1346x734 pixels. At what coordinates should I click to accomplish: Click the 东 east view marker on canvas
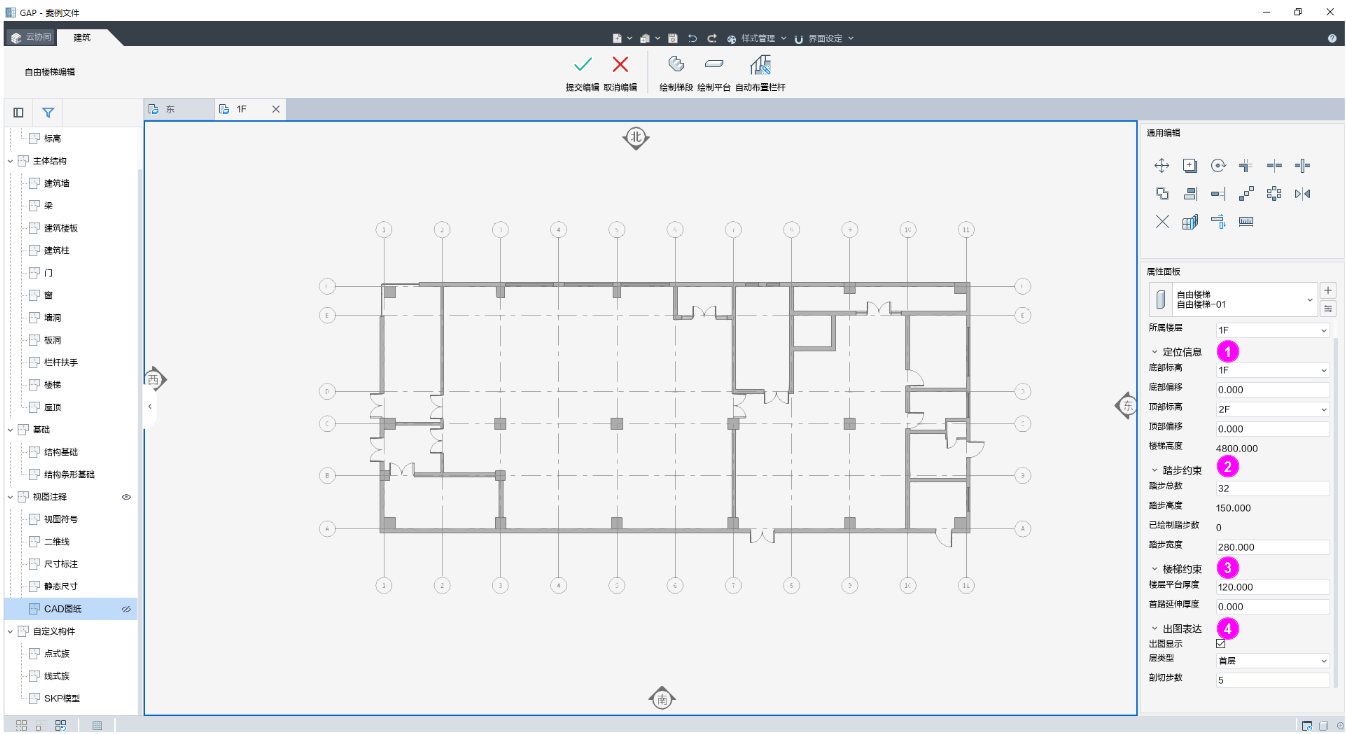point(1126,405)
